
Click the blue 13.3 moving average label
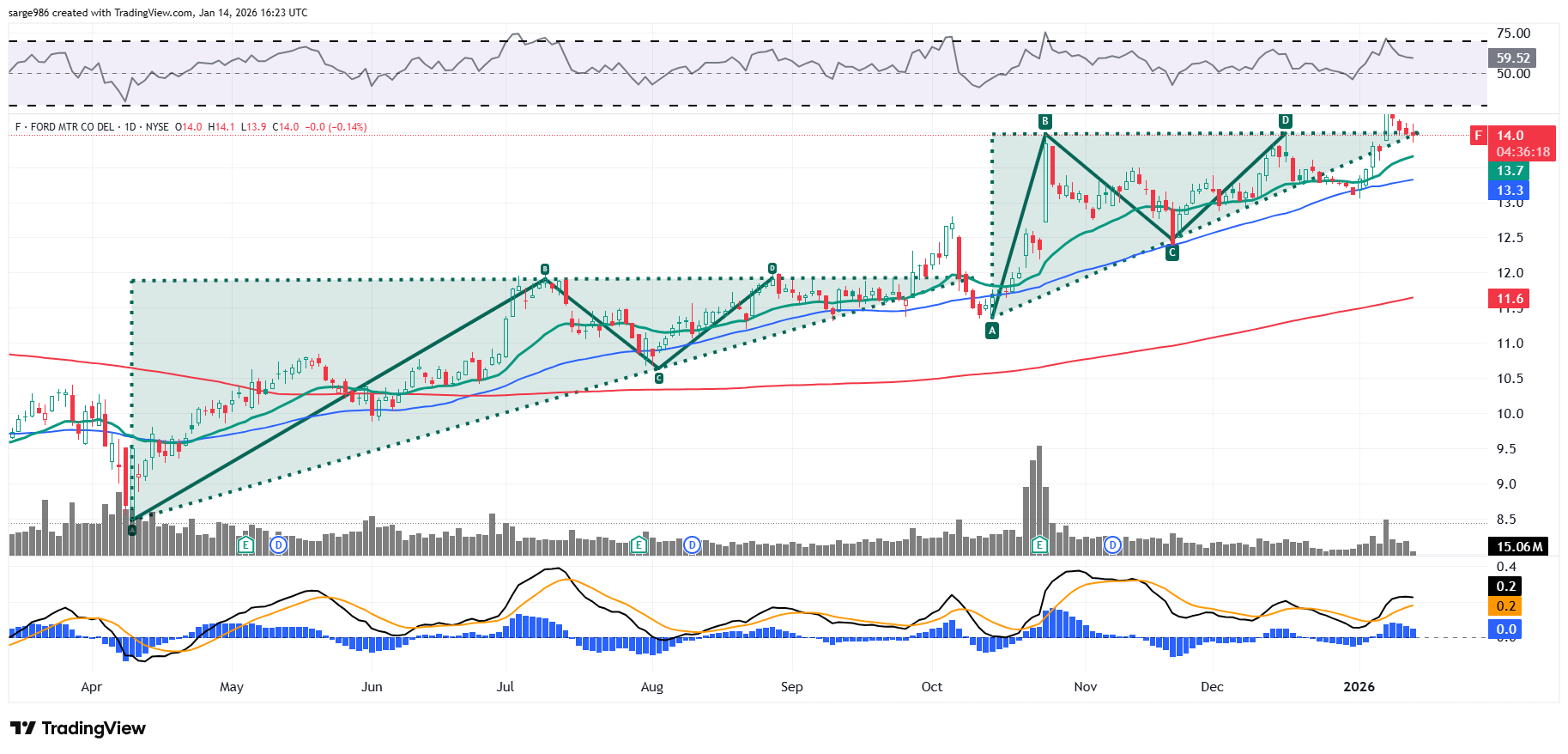pos(1510,191)
